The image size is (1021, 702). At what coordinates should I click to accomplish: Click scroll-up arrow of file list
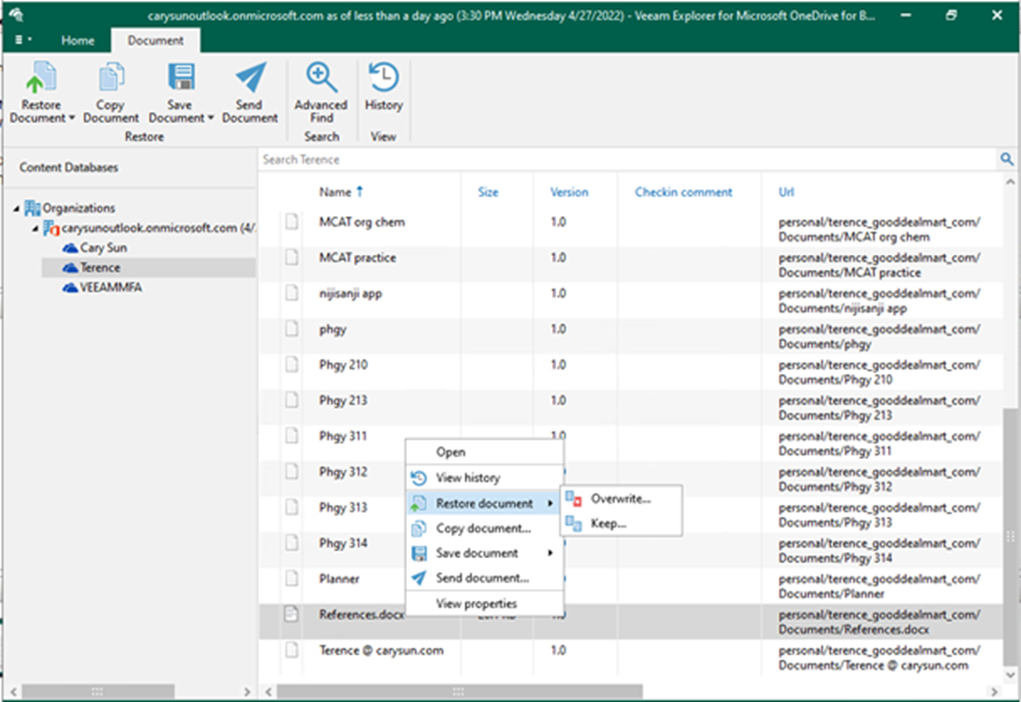[x=1009, y=182]
